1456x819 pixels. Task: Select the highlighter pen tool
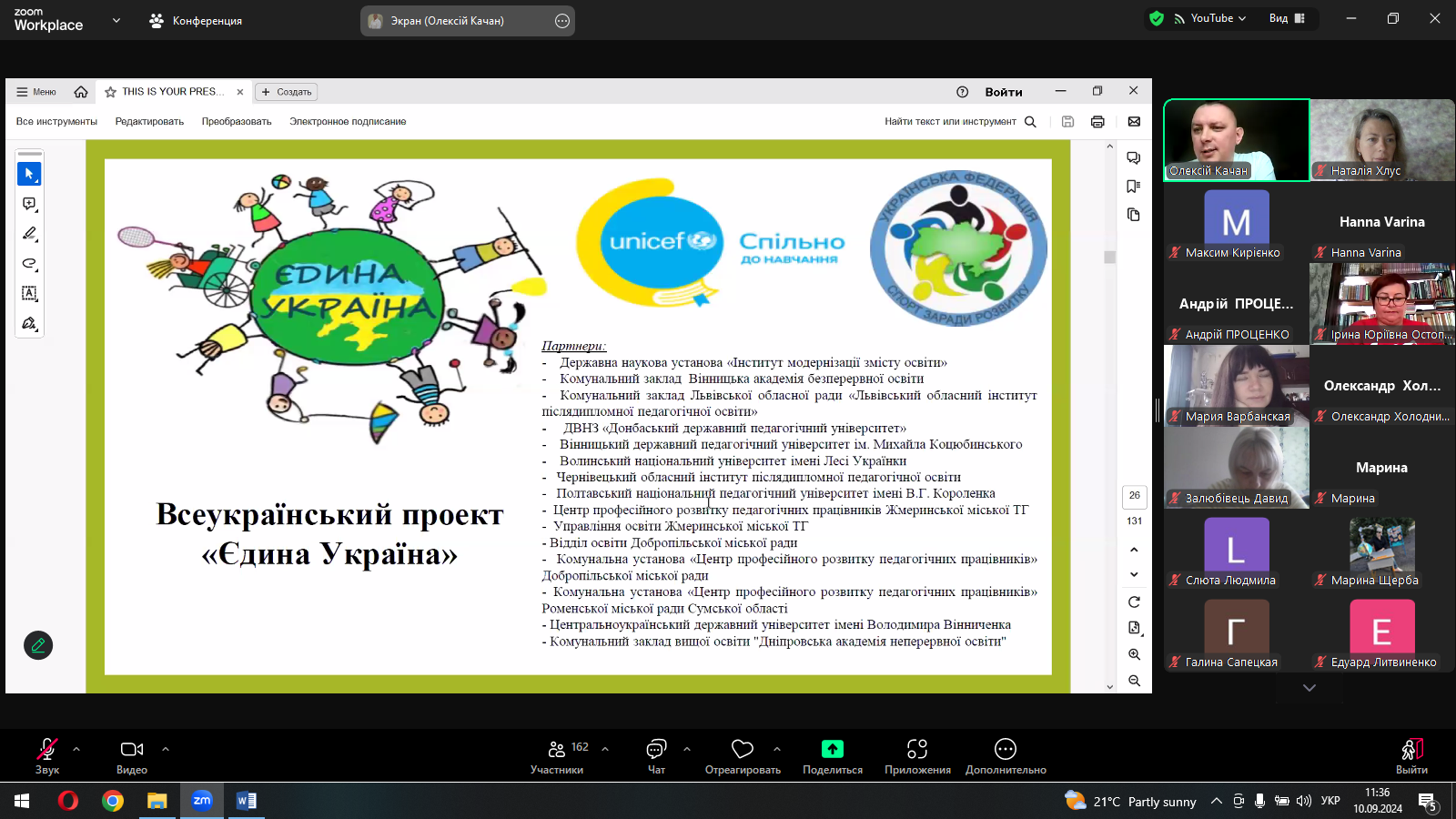point(29,234)
